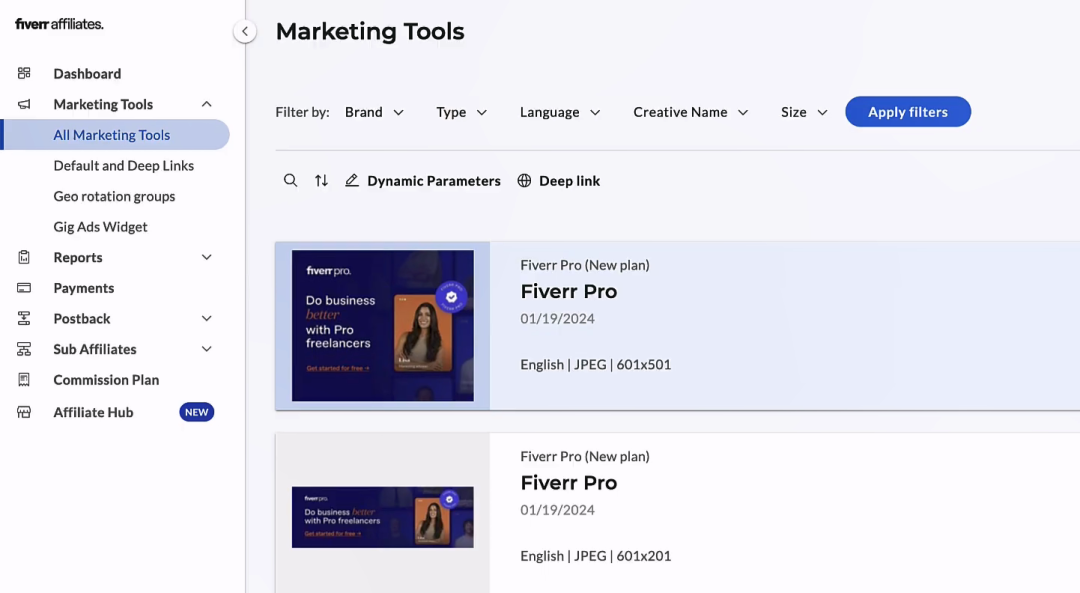Screen dimensions: 1080x593
Task: Click the Payments card icon
Action: [x=24, y=288]
